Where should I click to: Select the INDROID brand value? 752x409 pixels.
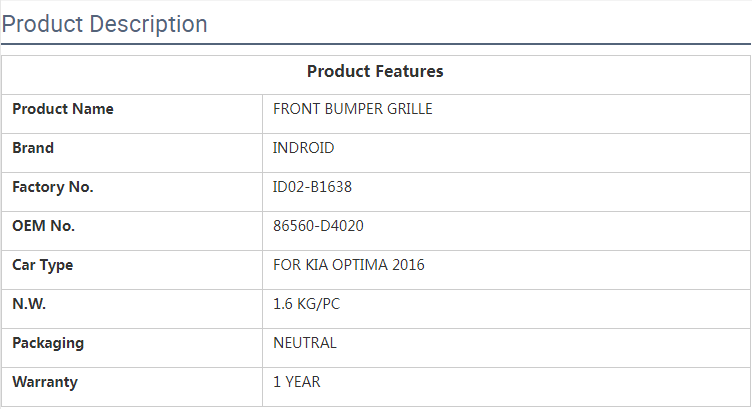tap(304, 148)
